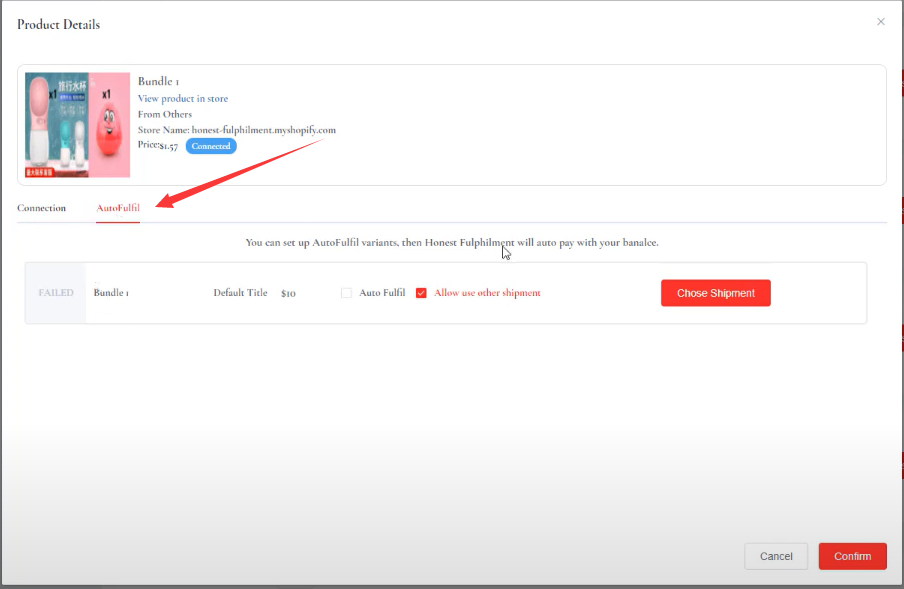Uncheck the Allow use other shipment checkbox
This screenshot has height=589, width=904.
click(x=421, y=293)
